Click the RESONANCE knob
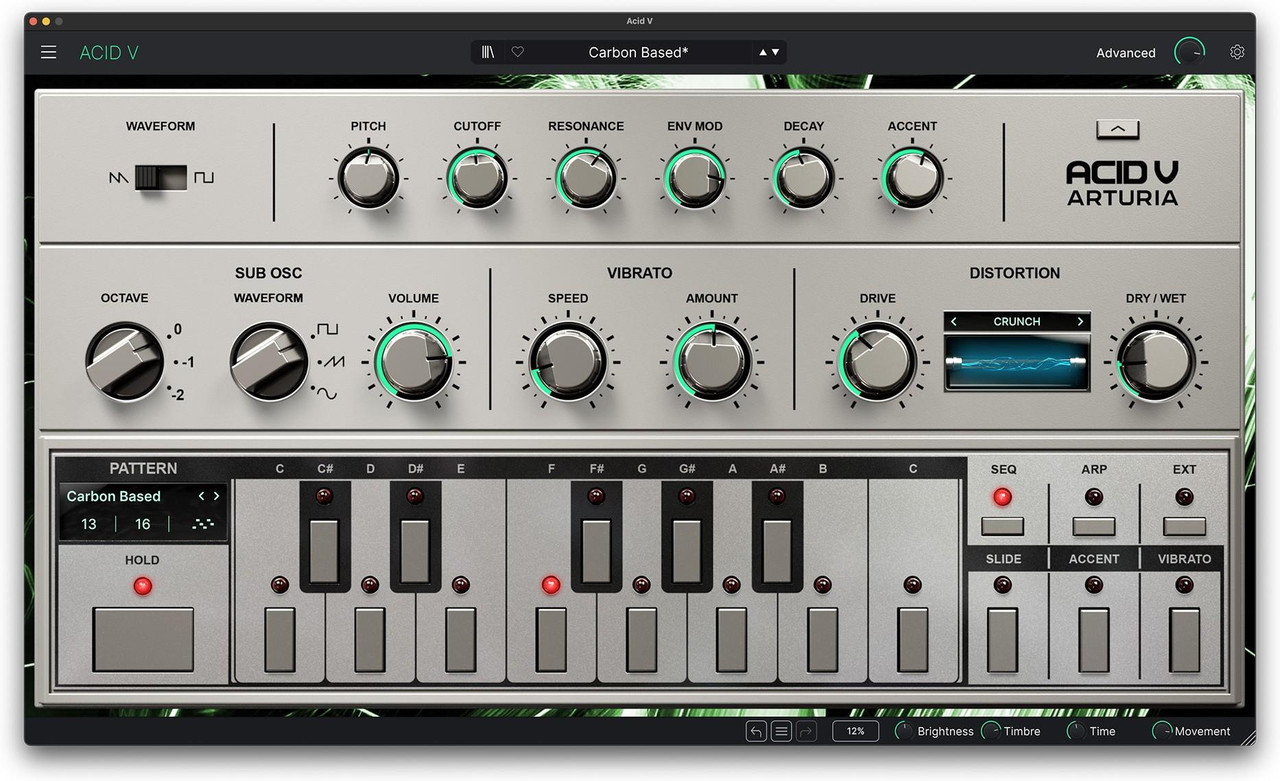The image size is (1280, 781). pos(586,179)
